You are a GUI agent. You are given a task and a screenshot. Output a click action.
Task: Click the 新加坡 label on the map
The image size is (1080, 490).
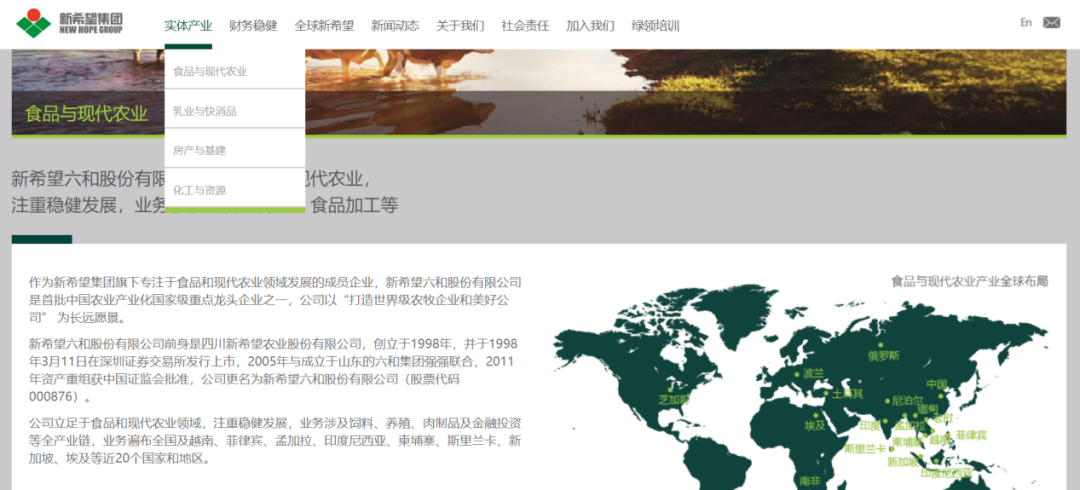903,462
